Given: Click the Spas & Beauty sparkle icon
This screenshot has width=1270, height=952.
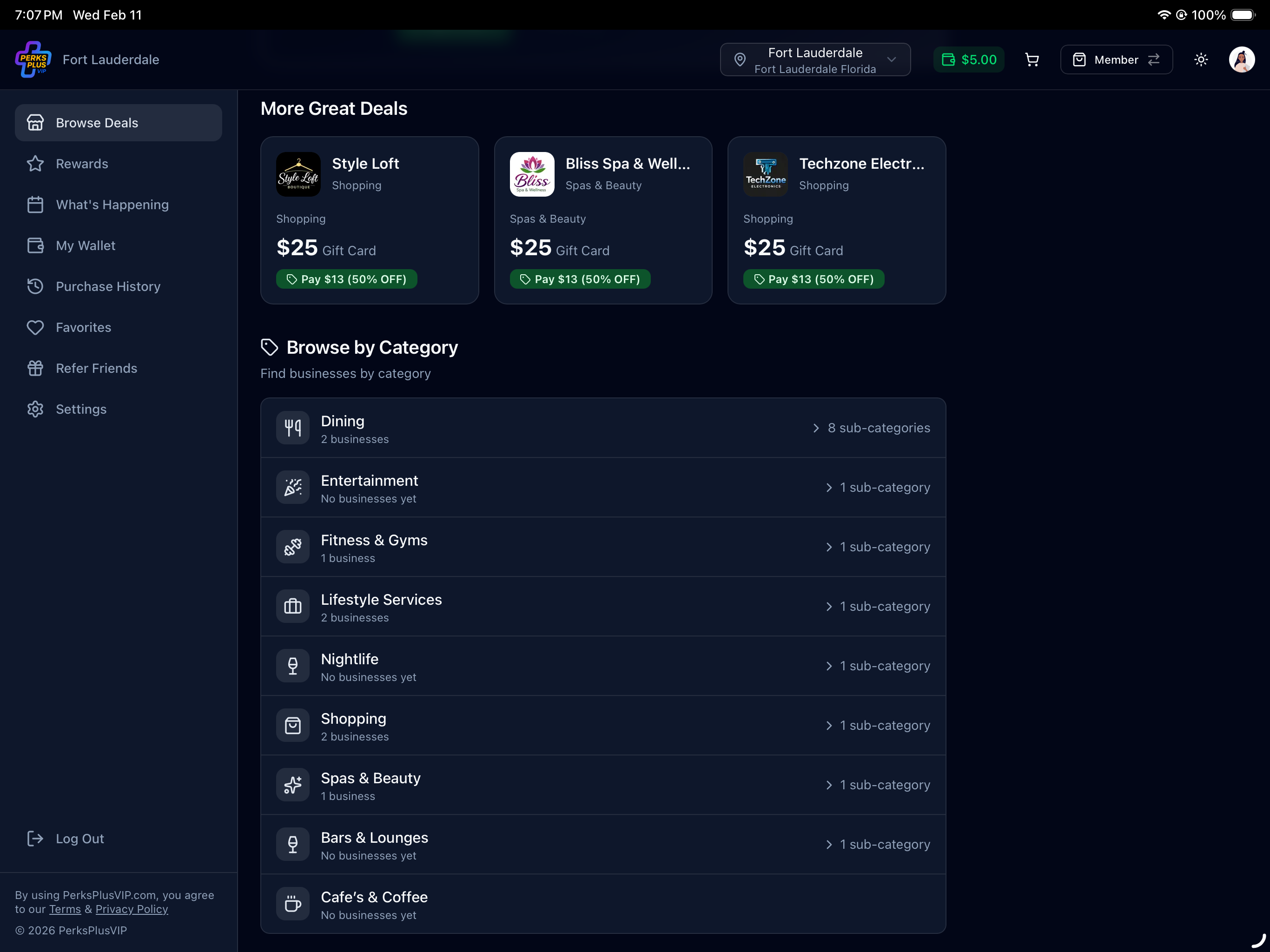Looking at the screenshot, I should tap(293, 785).
